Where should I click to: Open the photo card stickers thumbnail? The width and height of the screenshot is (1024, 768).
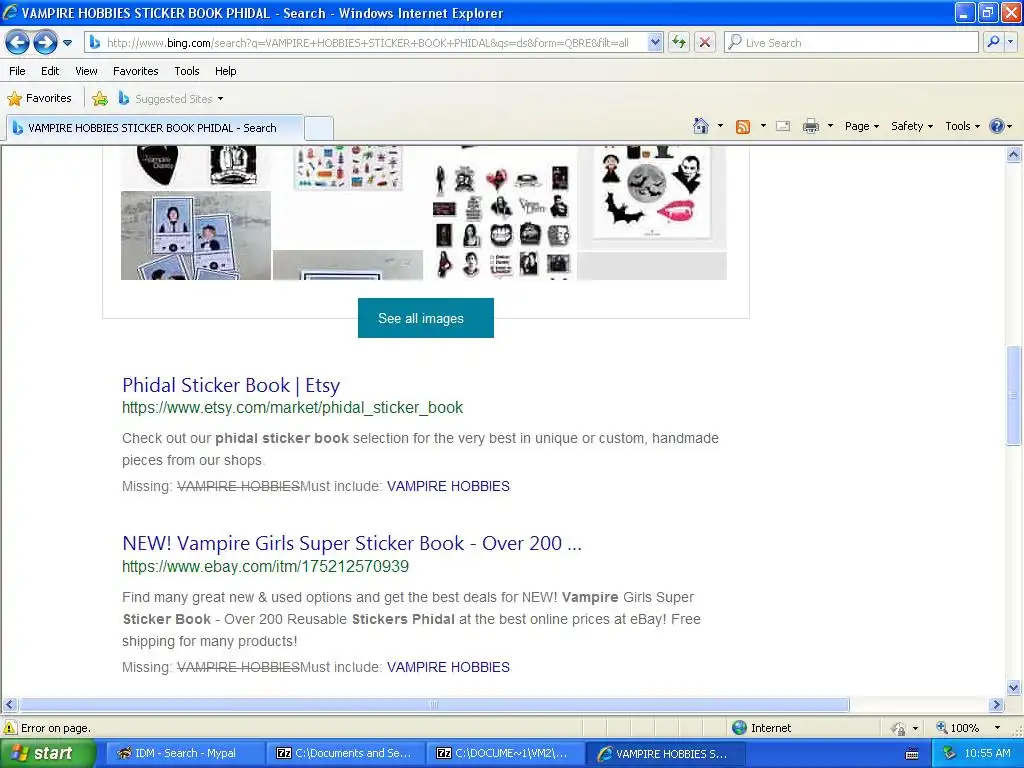(x=196, y=235)
